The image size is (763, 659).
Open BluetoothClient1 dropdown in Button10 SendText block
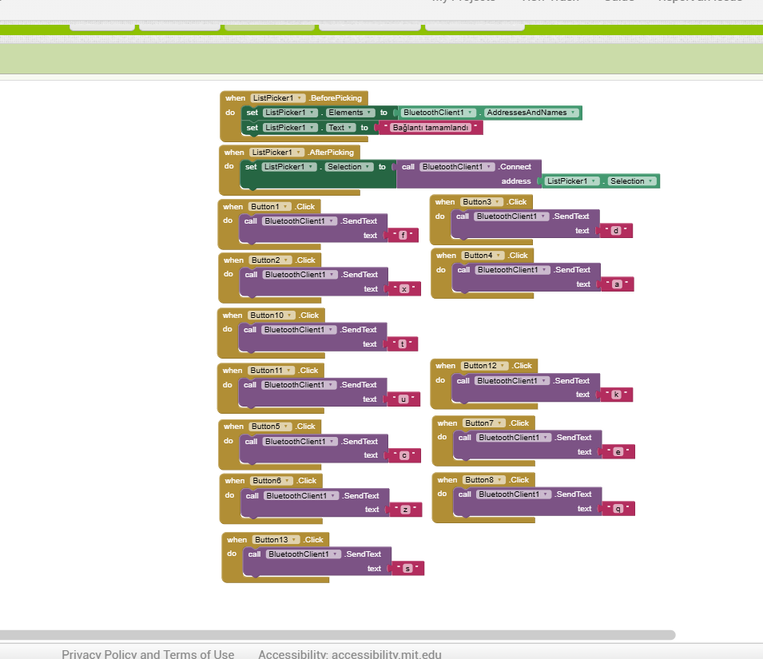[x=299, y=330]
